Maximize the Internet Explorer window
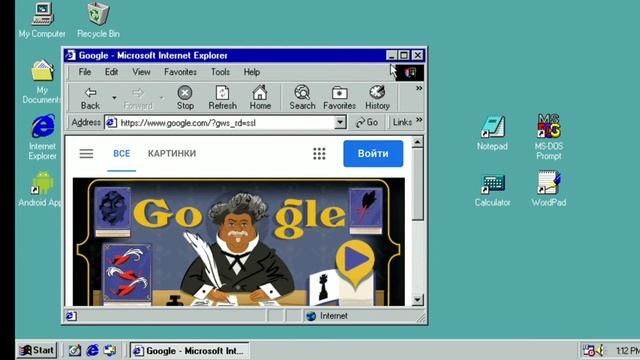 coord(404,55)
